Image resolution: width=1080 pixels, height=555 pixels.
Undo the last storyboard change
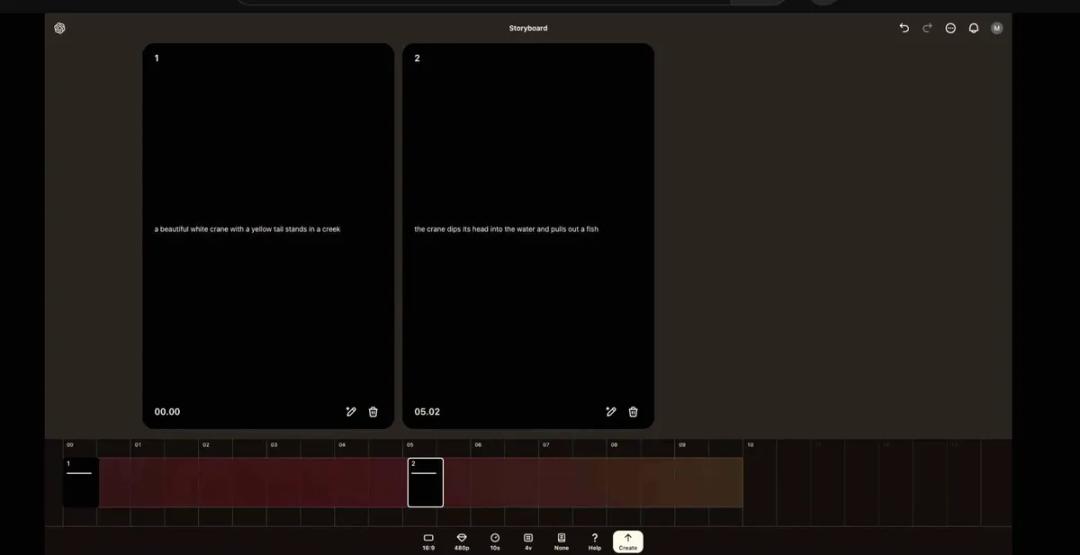point(904,28)
